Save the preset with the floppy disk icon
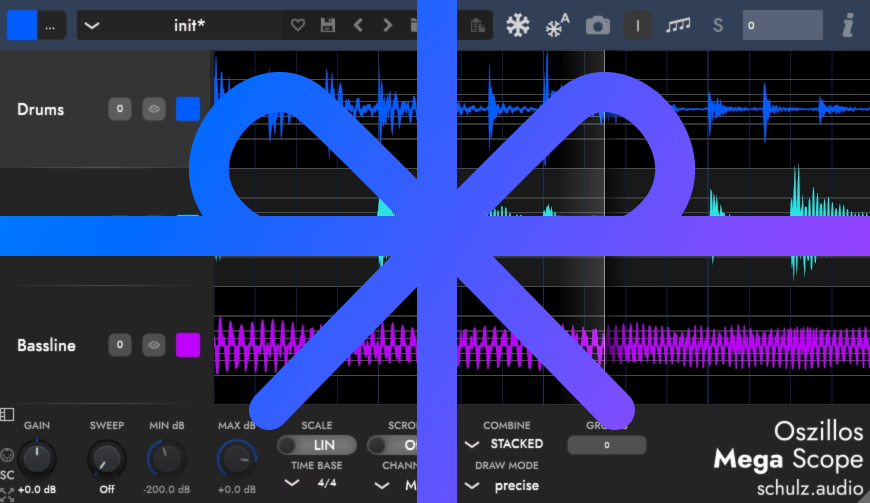This screenshot has height=503, width=870. 327,25
